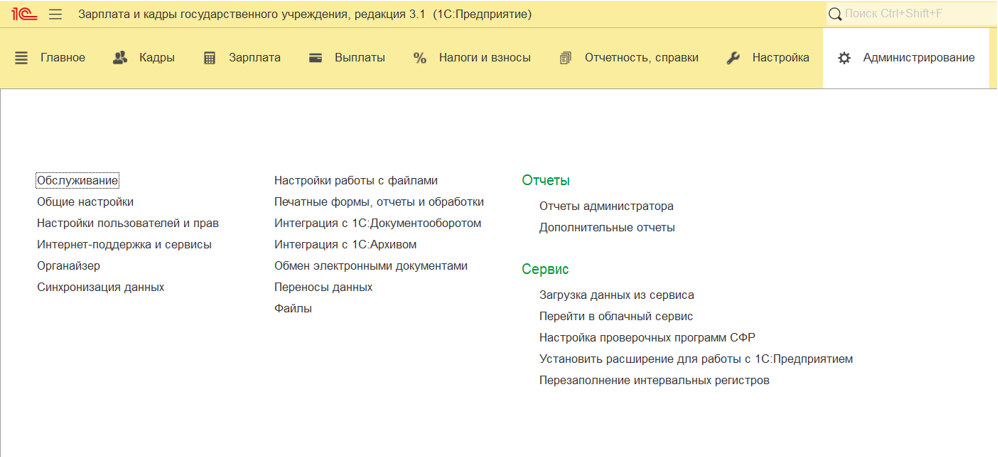The image size is (998, 457).
Task: Click the Отчеты group heading
Action: click(545, 181)
